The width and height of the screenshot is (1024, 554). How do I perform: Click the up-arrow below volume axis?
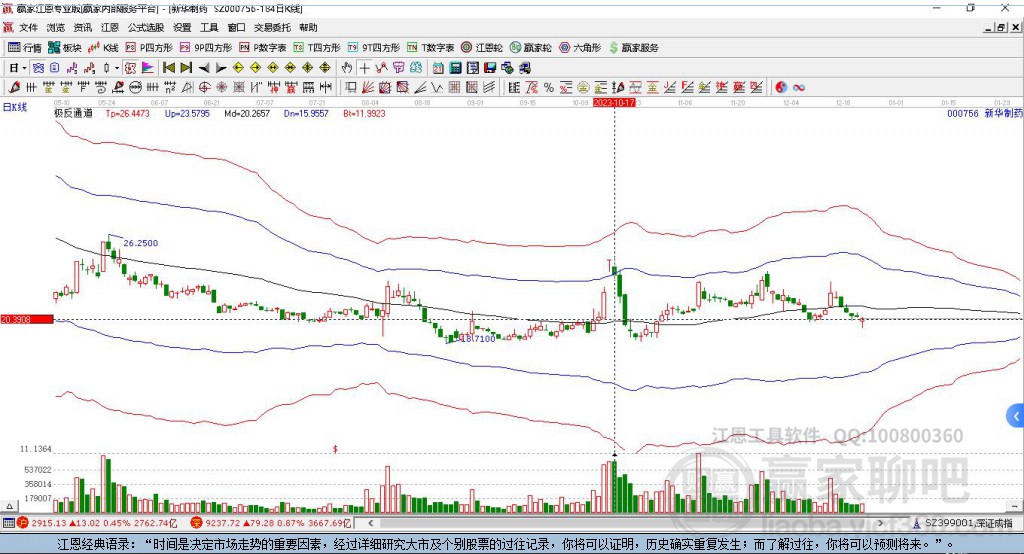point(9,506)
